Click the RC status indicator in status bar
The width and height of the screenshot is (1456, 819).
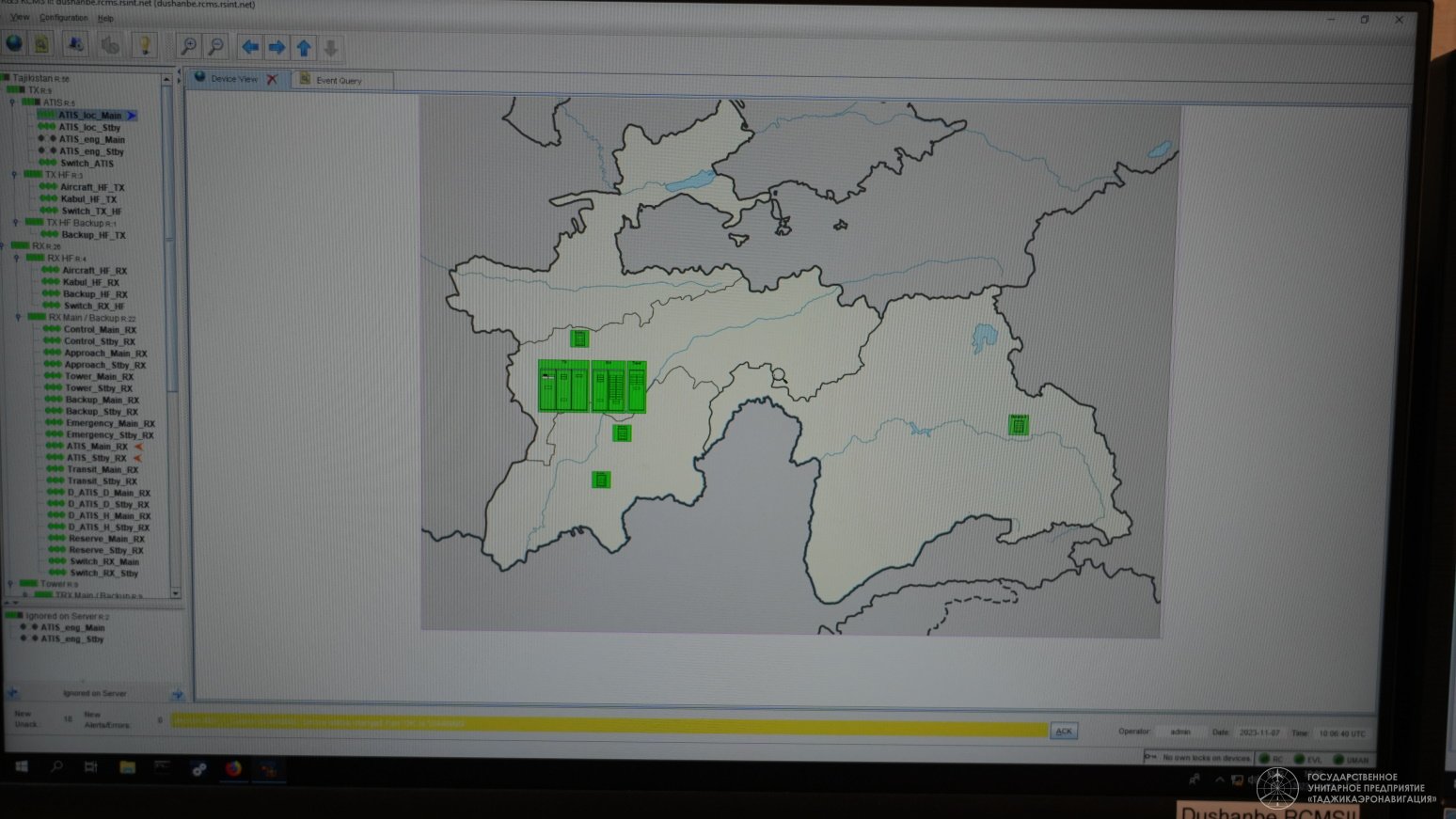[1272, 759]
